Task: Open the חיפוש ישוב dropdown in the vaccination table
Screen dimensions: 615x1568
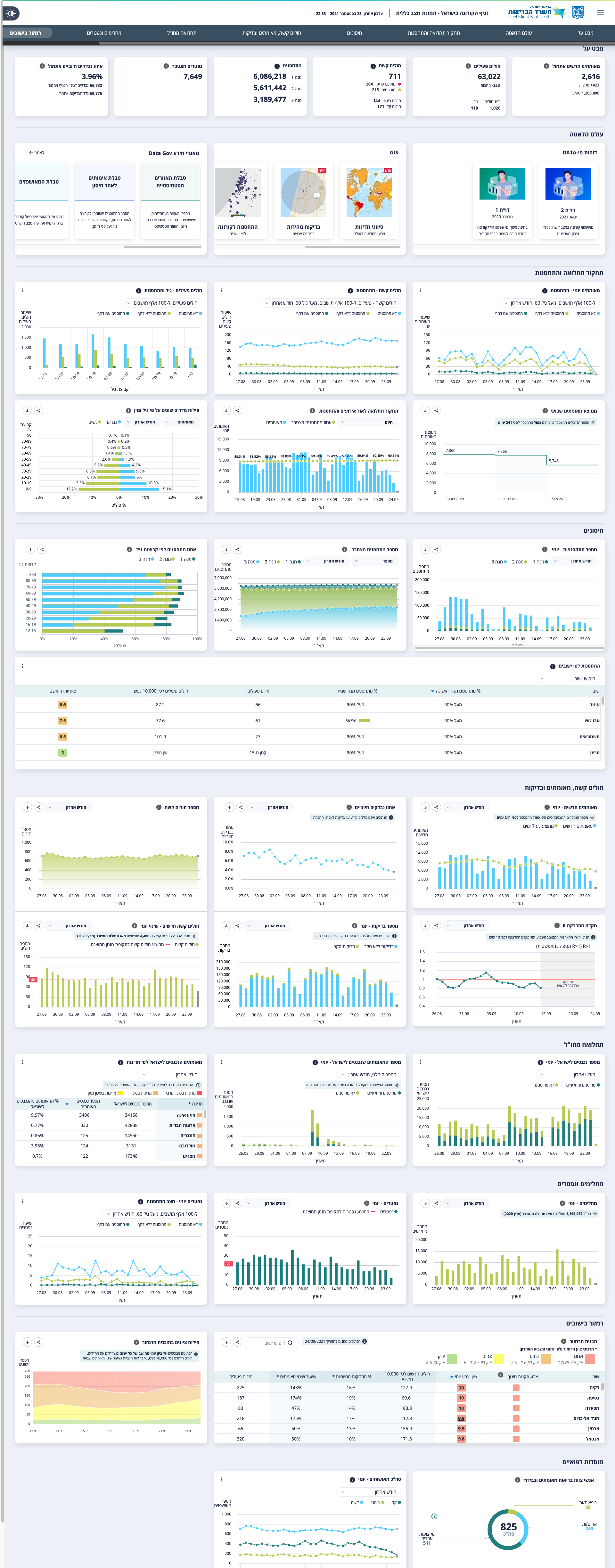Action: (x=567, y=678)
